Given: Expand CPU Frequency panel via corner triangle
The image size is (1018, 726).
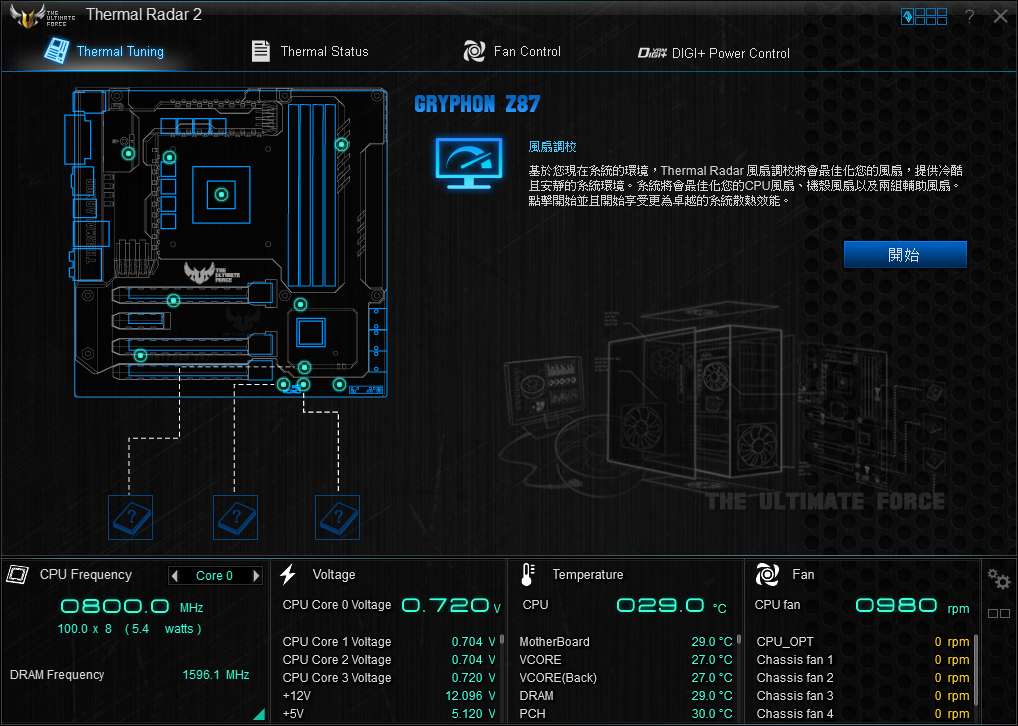Looking at the screenshot, I should coord(259,714).
